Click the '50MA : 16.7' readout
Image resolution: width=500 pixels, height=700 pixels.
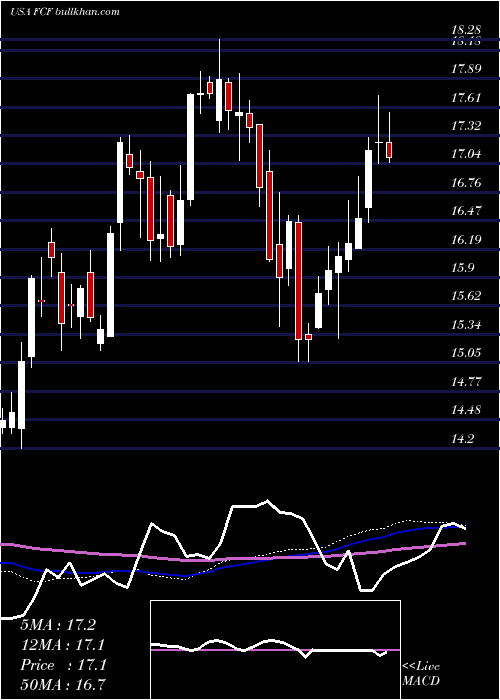click(x=63, y=684)
